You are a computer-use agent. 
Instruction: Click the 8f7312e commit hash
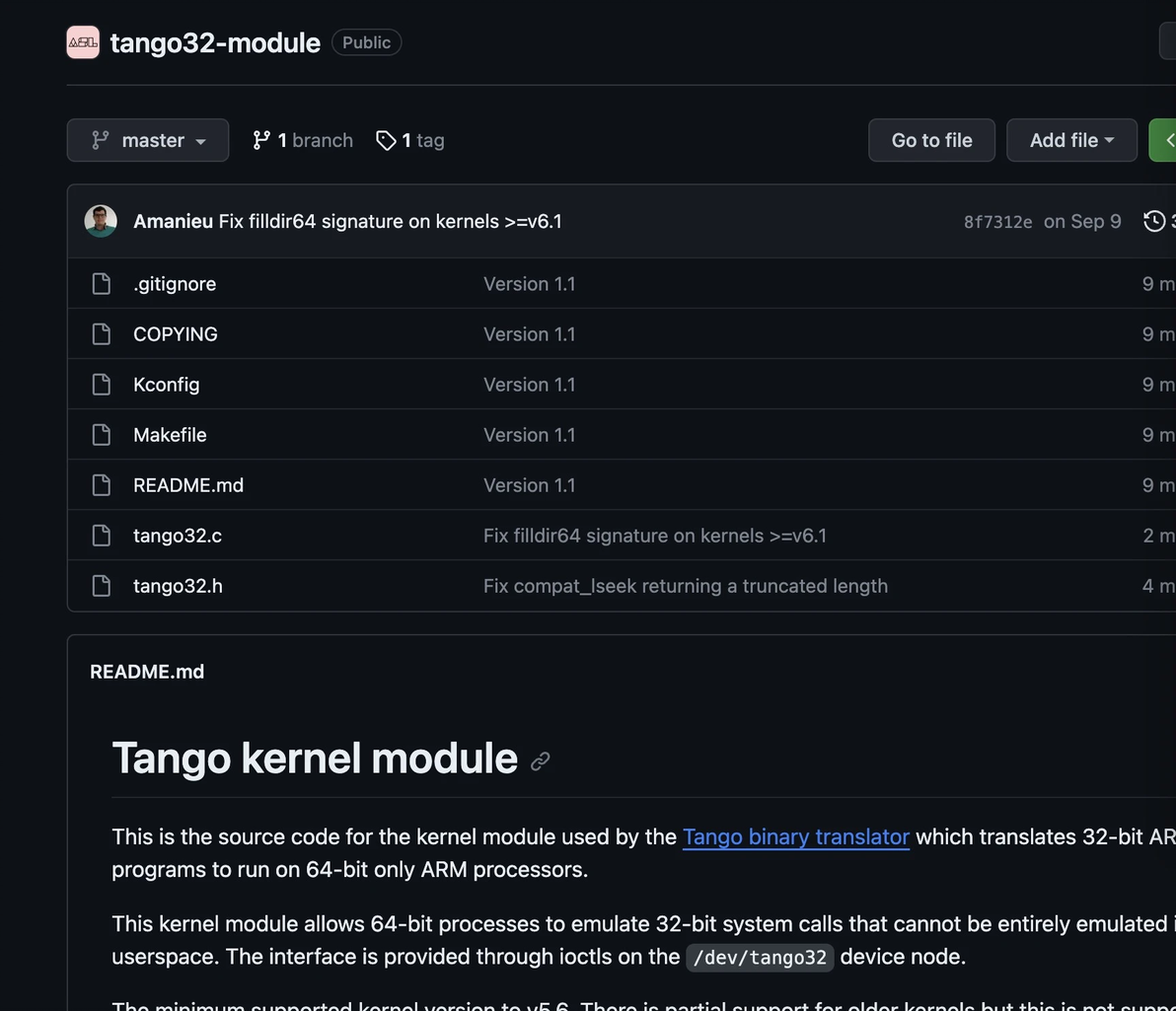point(997,222)
